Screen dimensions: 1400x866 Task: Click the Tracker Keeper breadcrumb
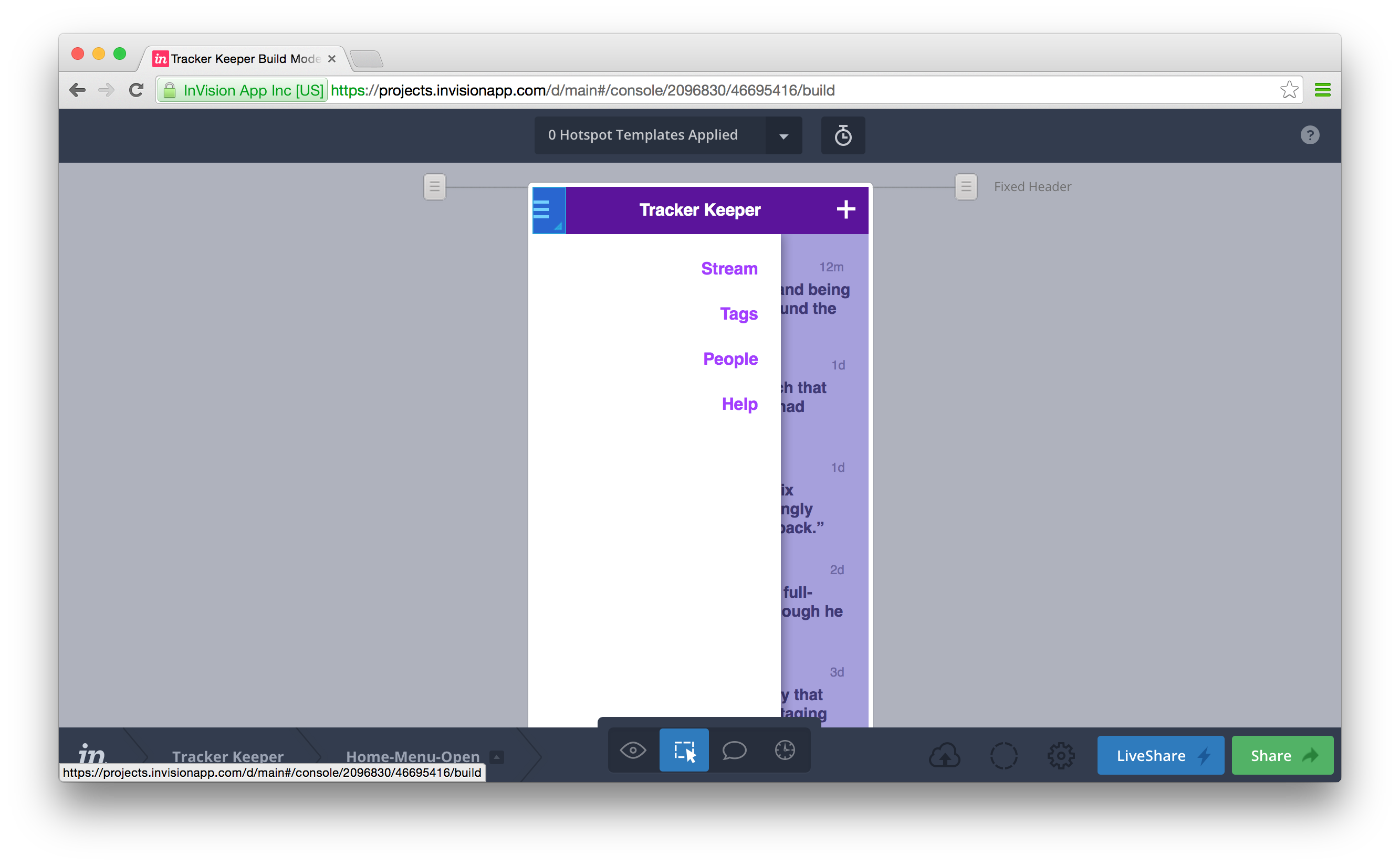227,756
